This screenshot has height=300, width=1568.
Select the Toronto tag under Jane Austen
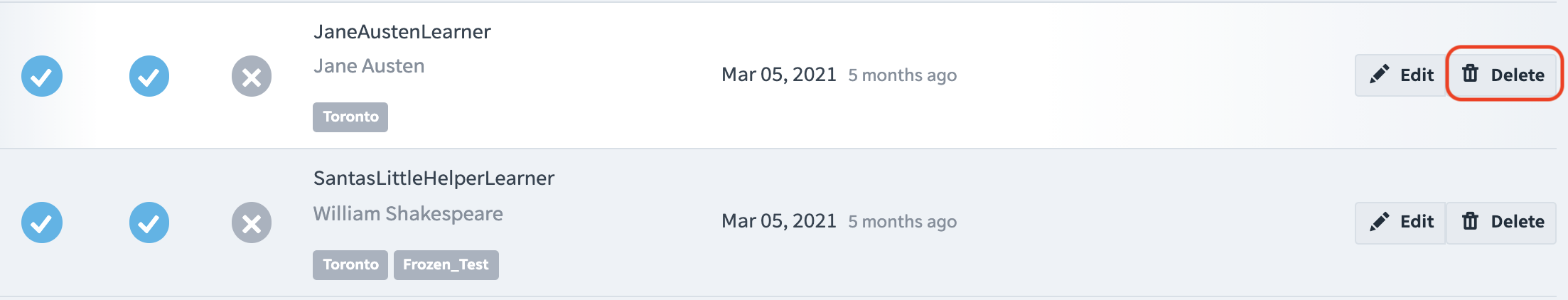[x=350, y=117]
